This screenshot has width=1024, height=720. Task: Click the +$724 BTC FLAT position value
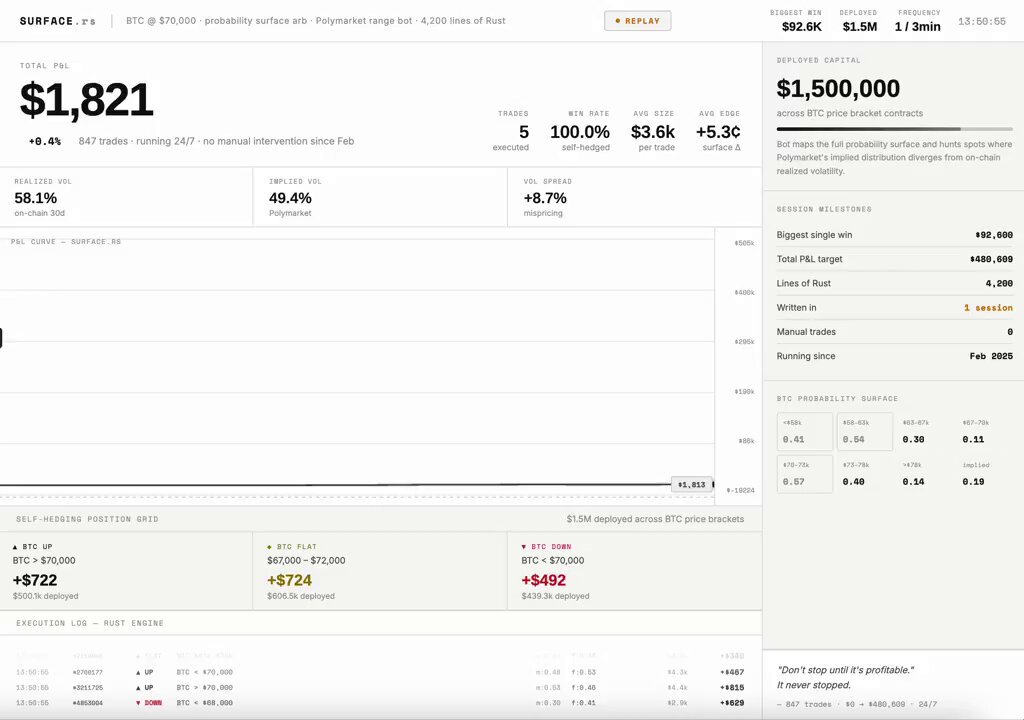pyautogui.click(x=289, y=580)
